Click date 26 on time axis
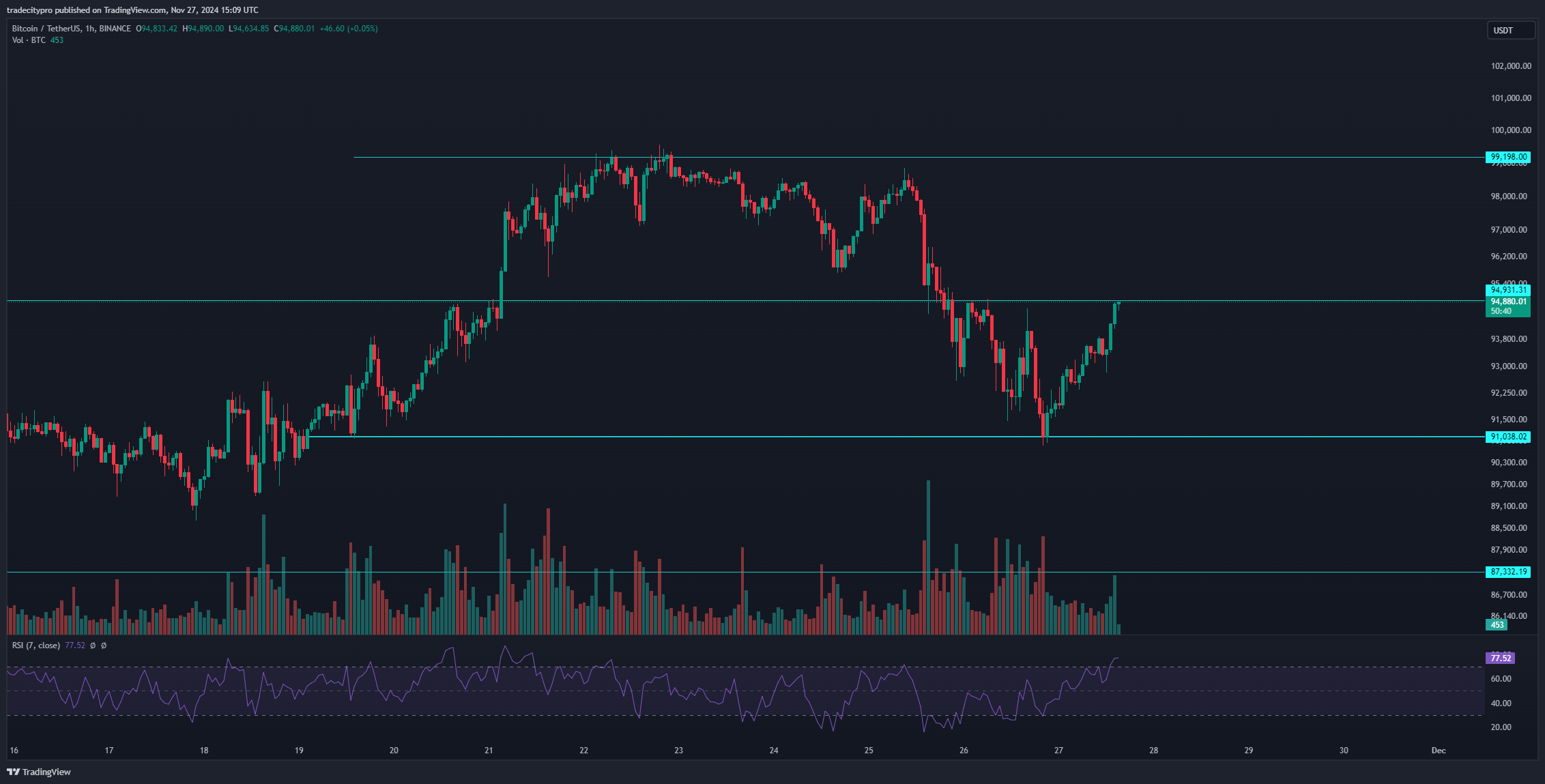 pos(964,751)
